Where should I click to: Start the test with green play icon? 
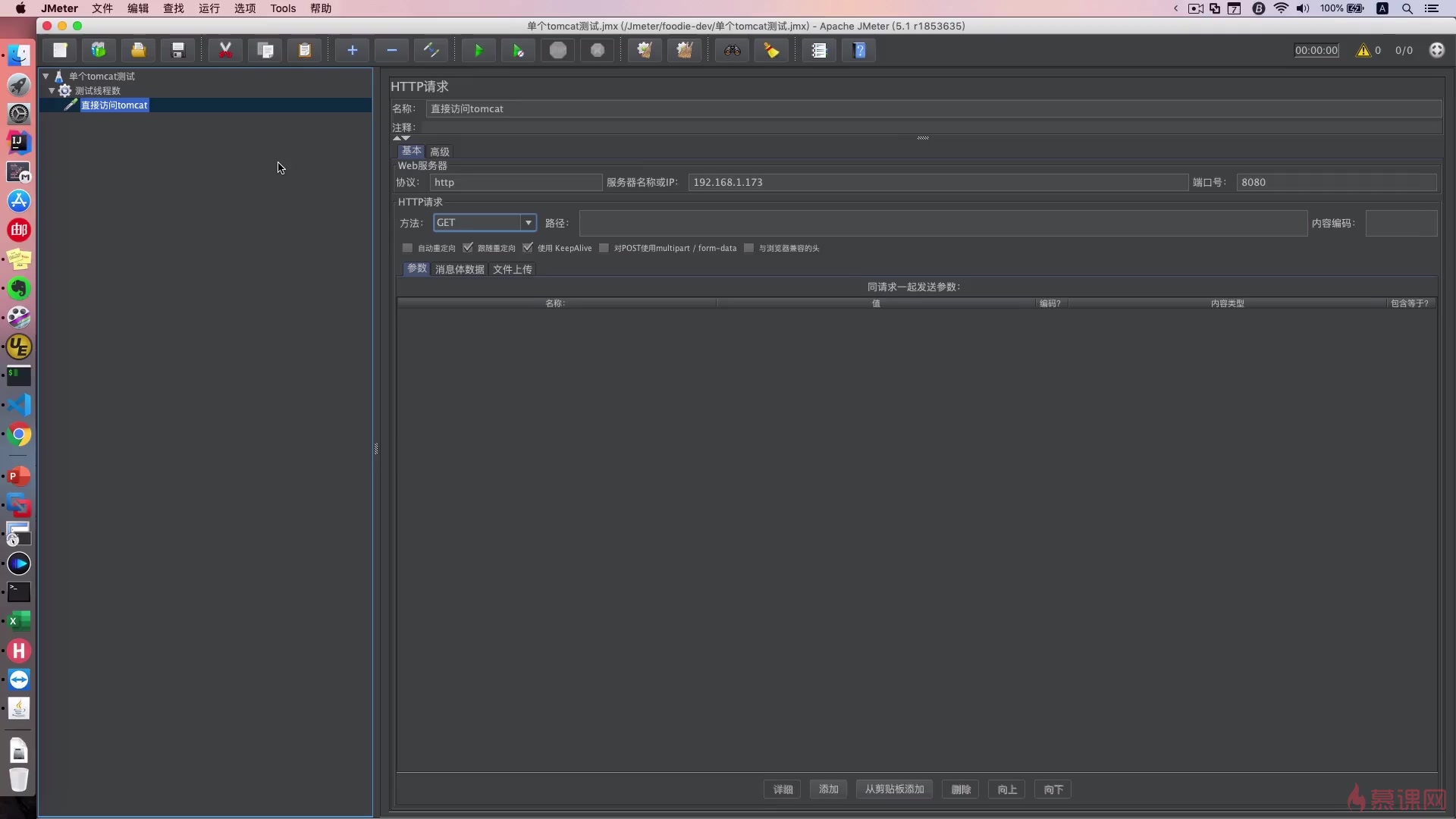click(x=479, y=50)
